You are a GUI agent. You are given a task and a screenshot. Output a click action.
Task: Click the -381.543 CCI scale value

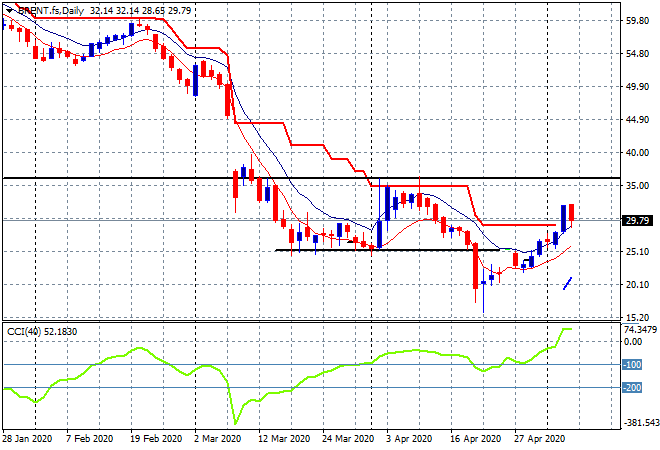[641, 422]
